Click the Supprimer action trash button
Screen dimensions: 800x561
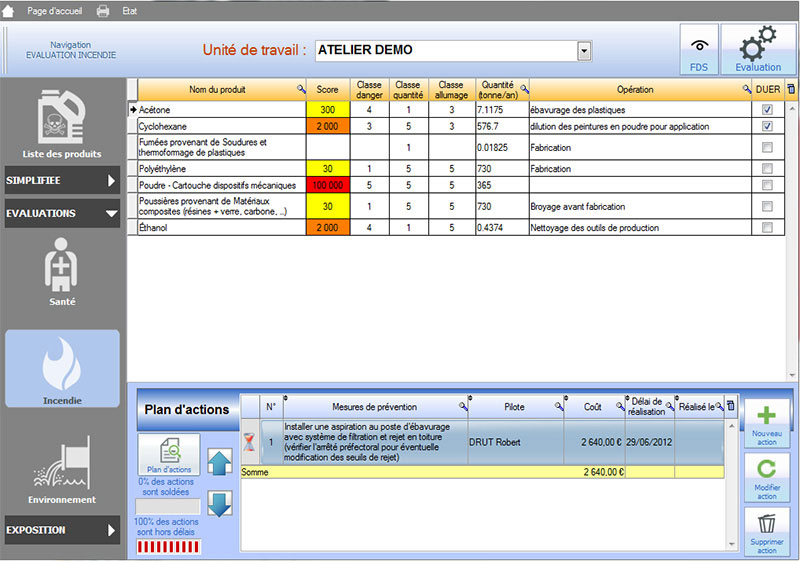coord(767,533)
